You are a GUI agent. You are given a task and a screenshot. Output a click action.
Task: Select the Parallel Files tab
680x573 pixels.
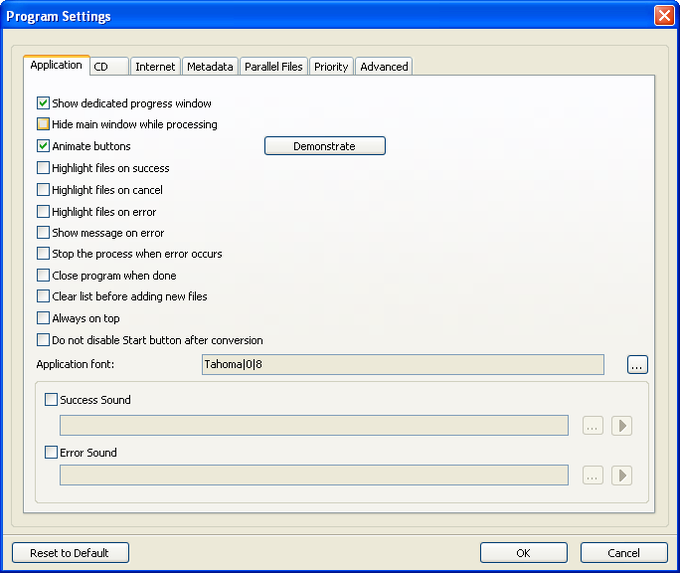click(273, 67)
